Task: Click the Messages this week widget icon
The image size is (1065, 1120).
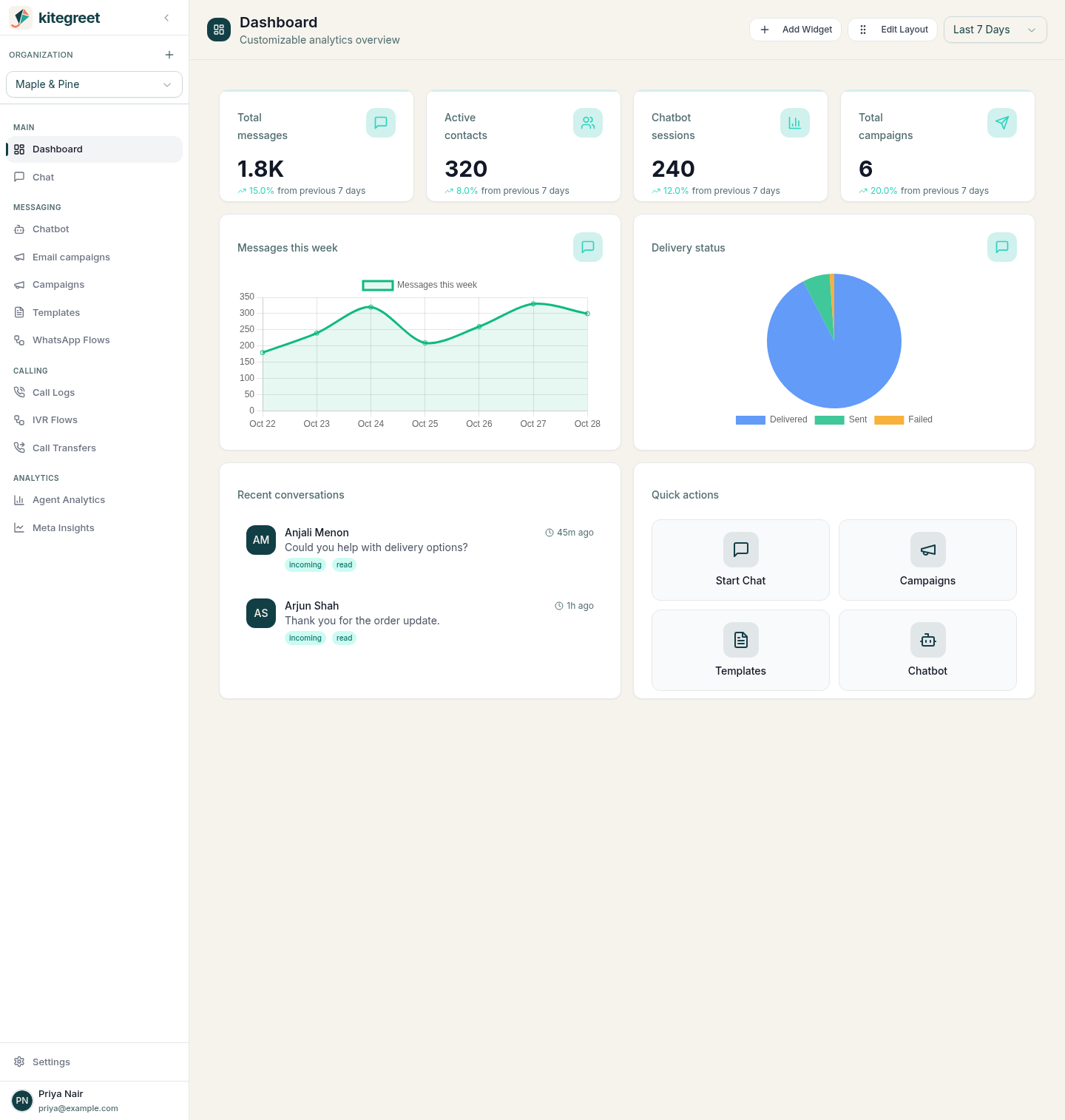Action: pyautogui.click(x=588, y=247)
